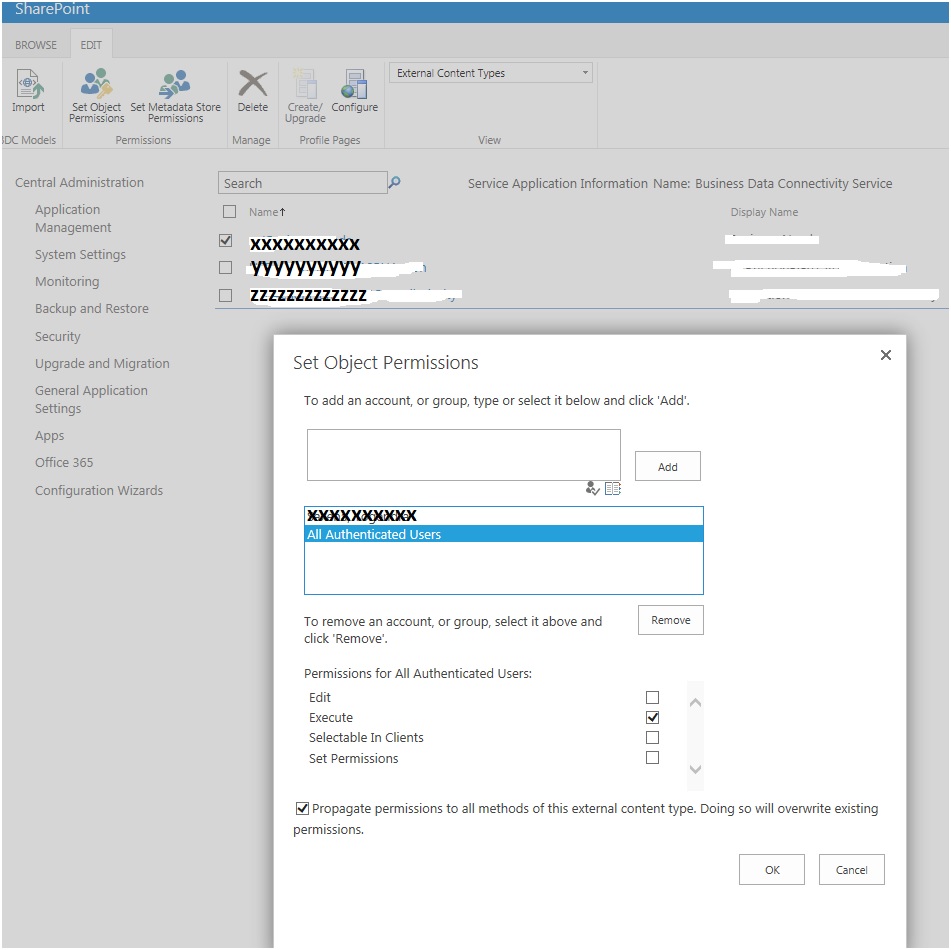Screen dimensions: 951x950
Task: Switch to the BROWSE ribbon tab
Action: [x=36, y=45]
